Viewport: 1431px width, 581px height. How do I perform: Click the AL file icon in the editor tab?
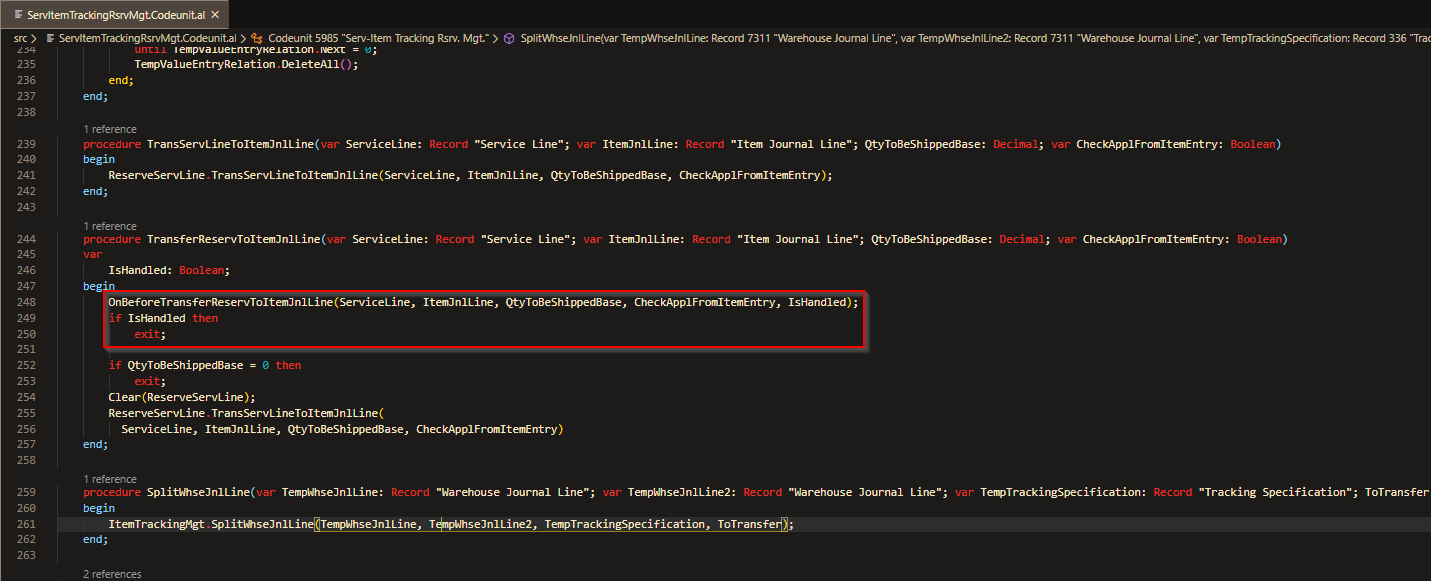[18, 15]
